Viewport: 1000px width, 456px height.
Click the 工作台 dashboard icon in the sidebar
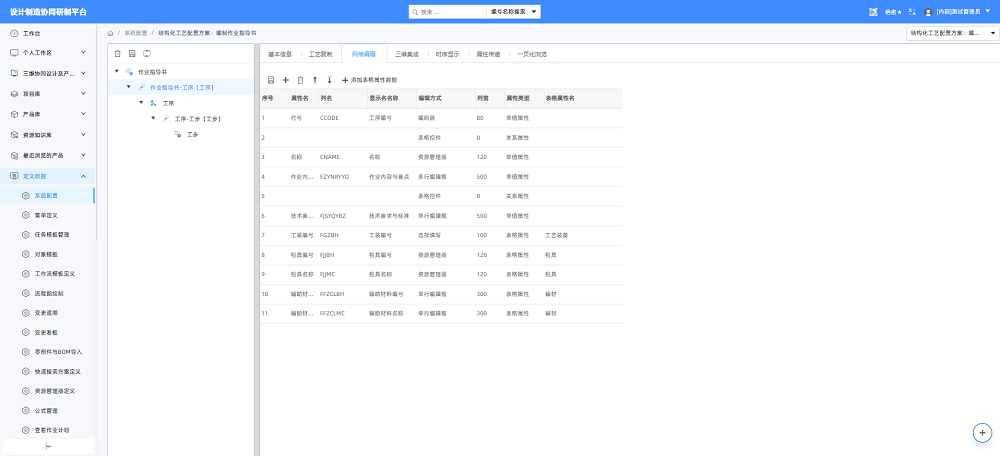pyautogui.click(x=14, y=33)
